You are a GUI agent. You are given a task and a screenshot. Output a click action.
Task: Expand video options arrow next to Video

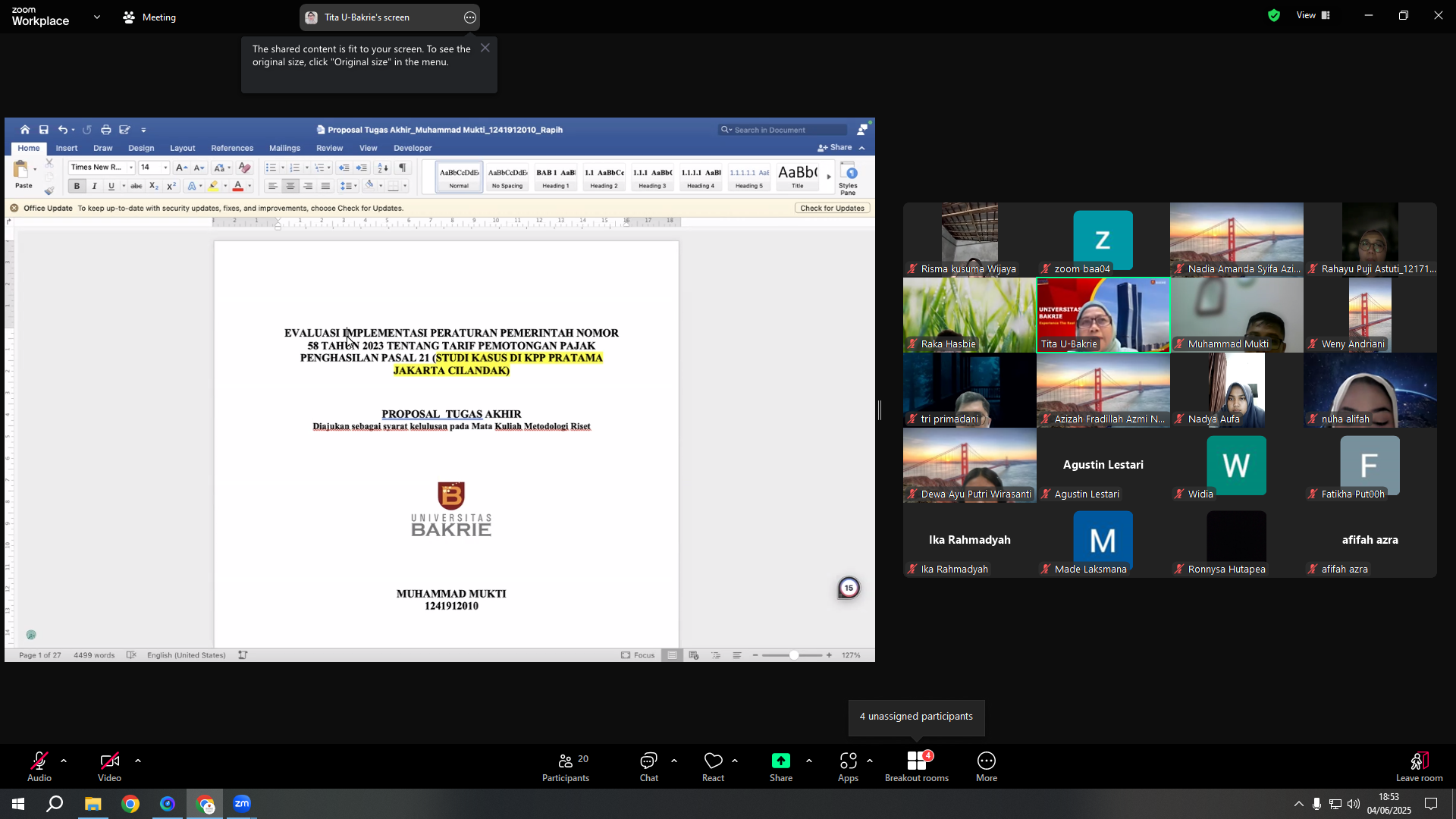point(138,761)
